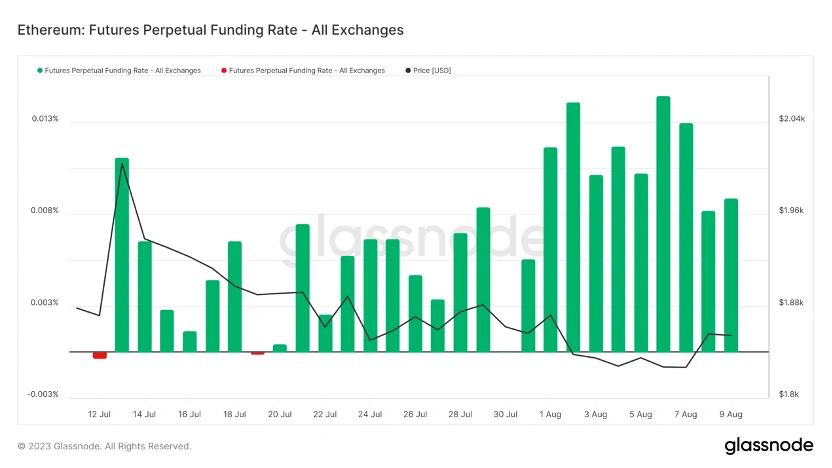This screenshot has height=468, width=832.
Task: Click the black Price [USD] legend dot
Action: tap(408, 70)
